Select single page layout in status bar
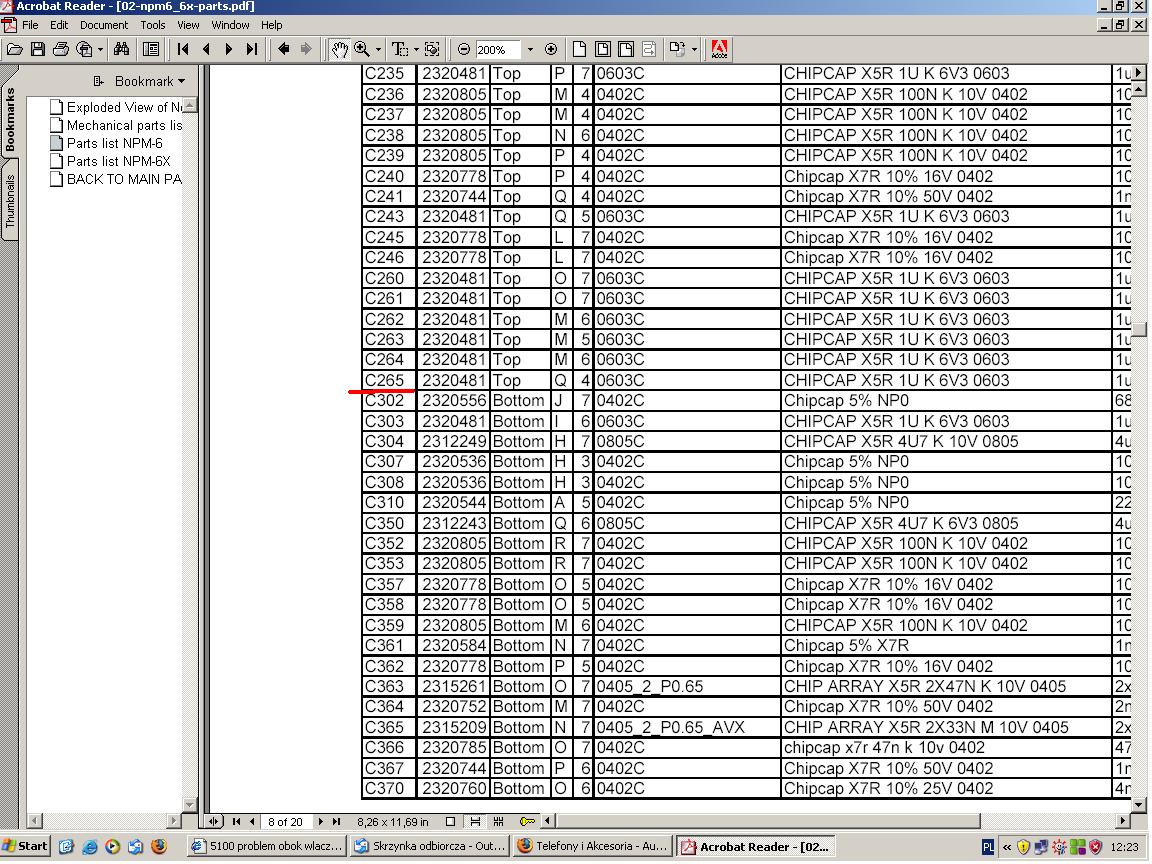Image resolution: width=1152 pixels, height=864 pixels. click(450, 821)
